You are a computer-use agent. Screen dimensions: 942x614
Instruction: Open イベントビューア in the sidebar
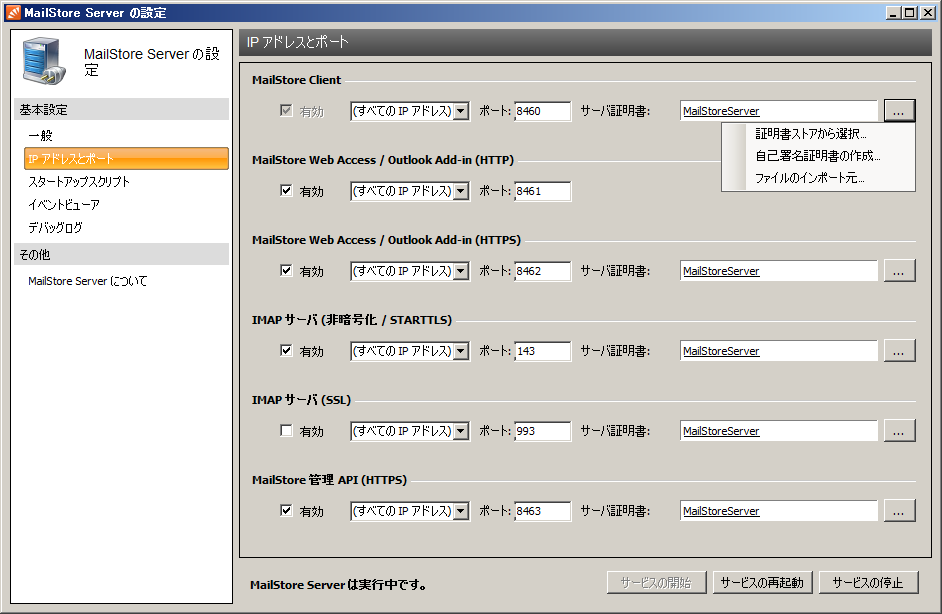tap(64, 205)
